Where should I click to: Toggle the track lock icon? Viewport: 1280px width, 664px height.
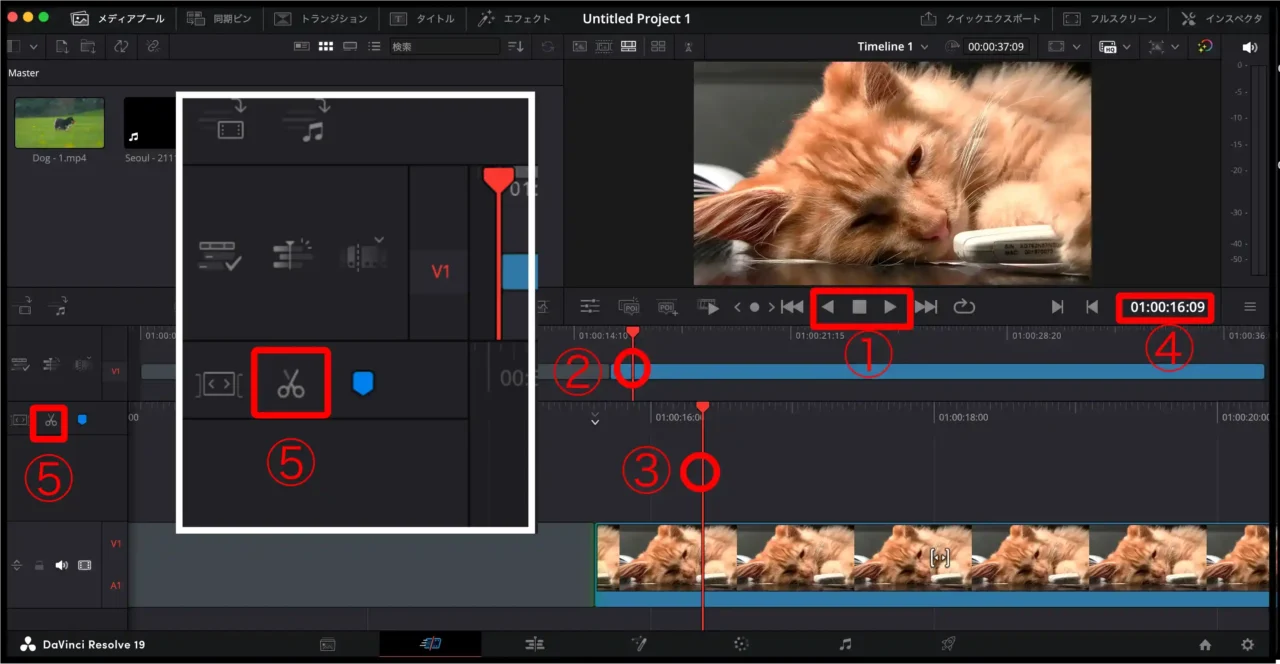39,565
